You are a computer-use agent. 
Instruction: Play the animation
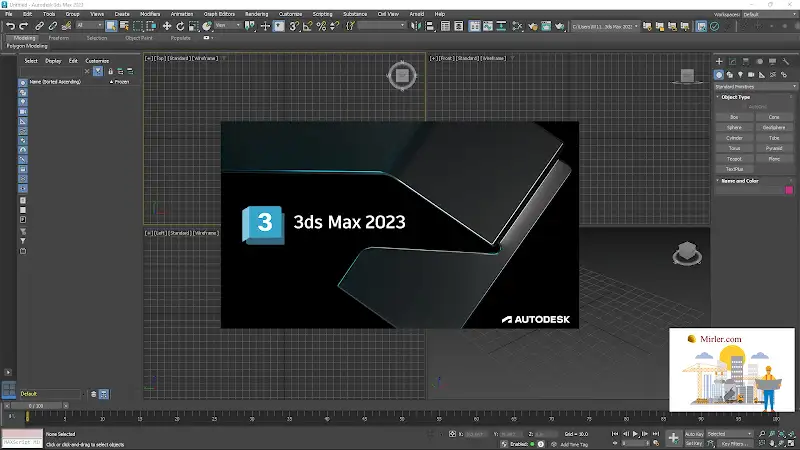pyautogui.click(x=635, y=434)
